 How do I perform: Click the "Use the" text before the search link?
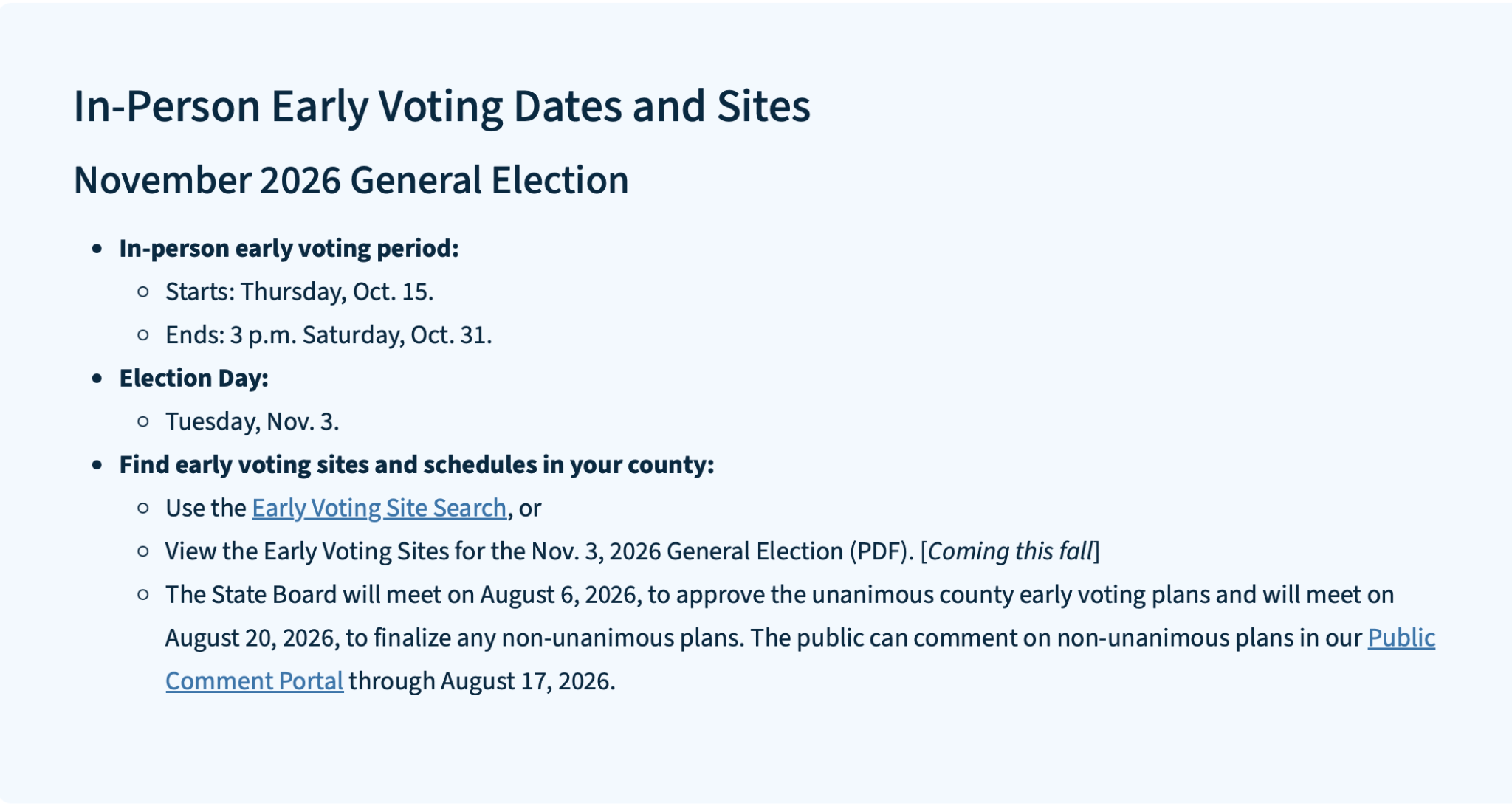coord(206,508)
